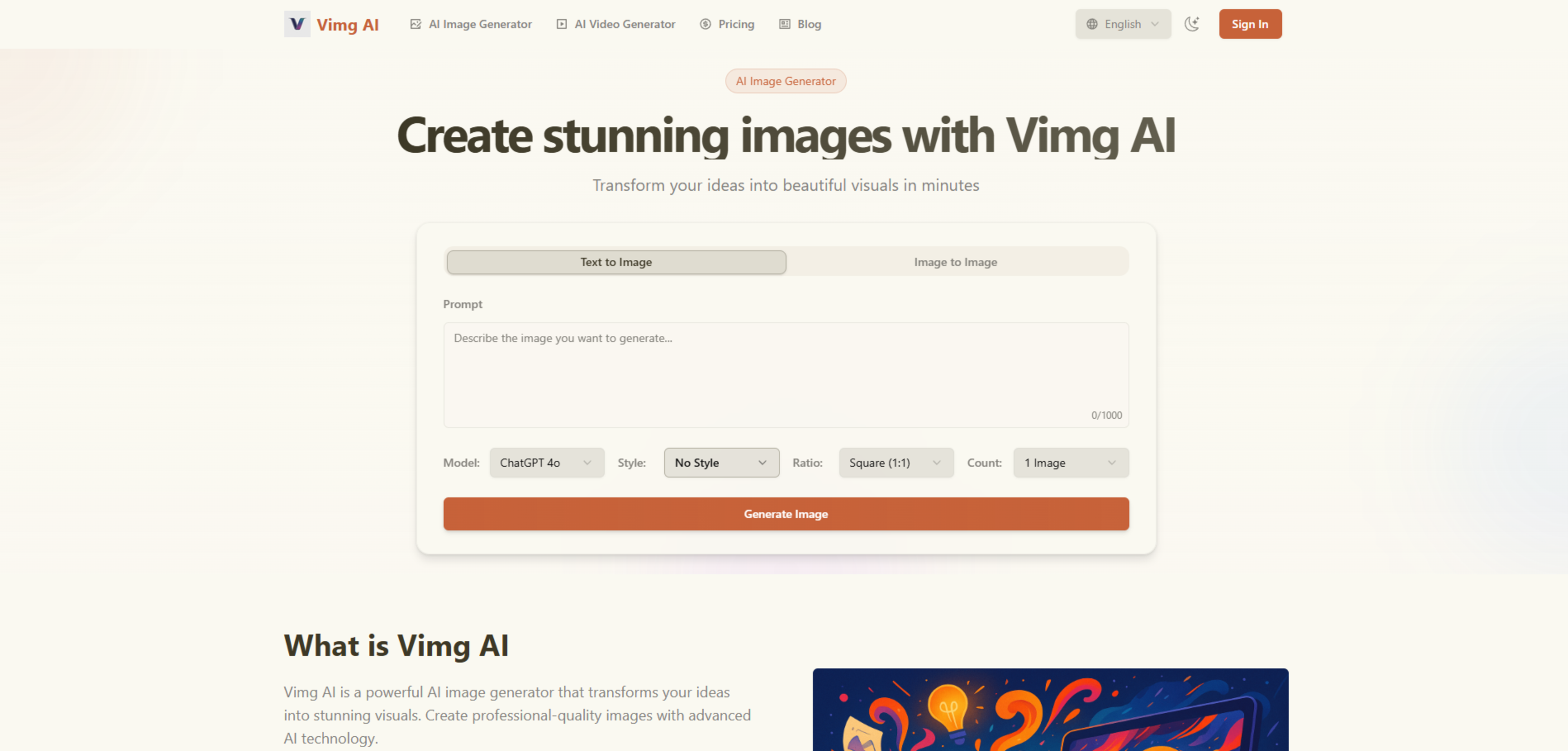The image size is (1568, 751).
Task: Open the ChatGPT 4o model dropdown
Action: [546, 463]
